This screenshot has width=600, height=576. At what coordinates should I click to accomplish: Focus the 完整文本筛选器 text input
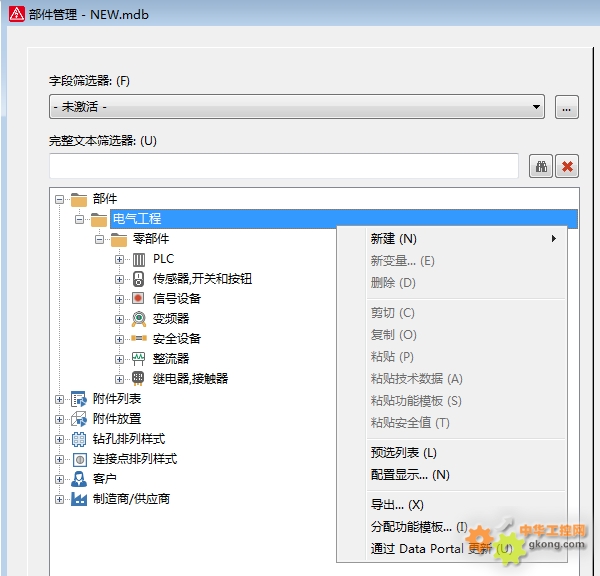pos(284,166)
